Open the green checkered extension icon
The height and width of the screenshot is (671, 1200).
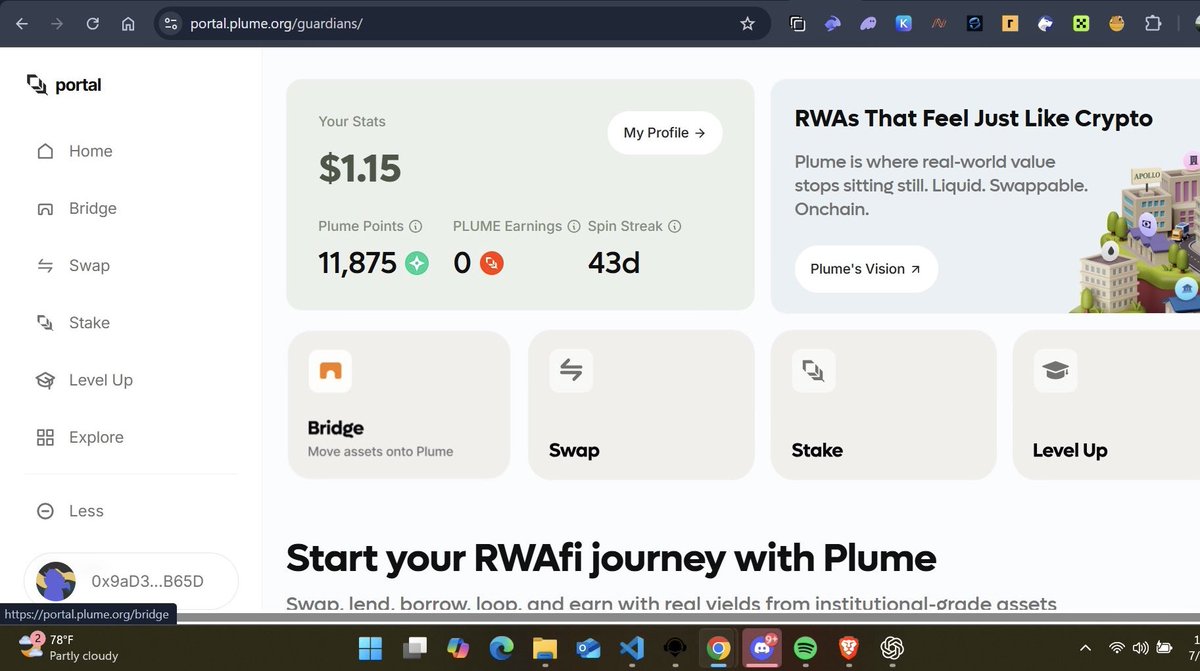point(1081,24)
